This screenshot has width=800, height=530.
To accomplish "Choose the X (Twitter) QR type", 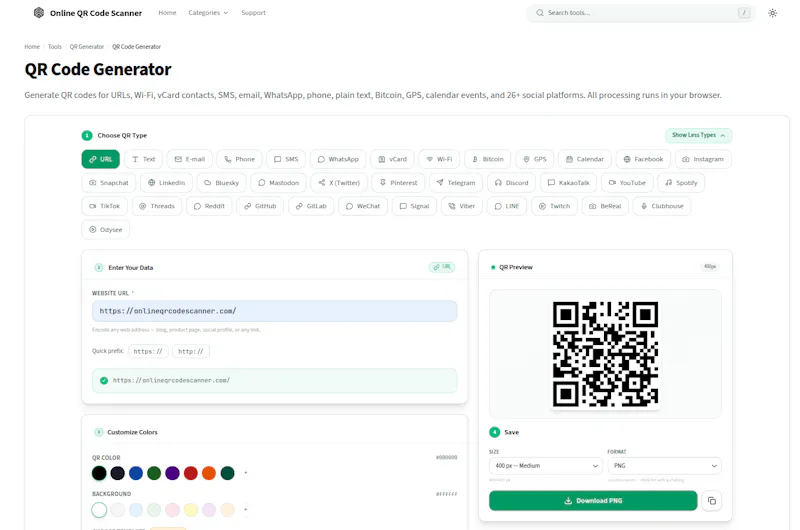I will [339, 183].
